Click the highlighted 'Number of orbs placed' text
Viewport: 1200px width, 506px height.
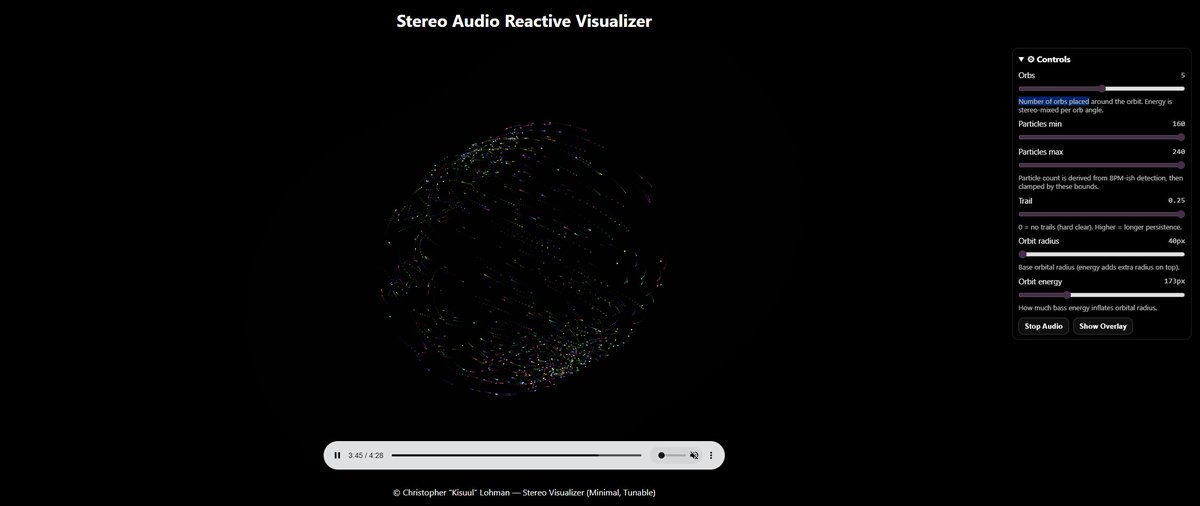tap(1053, 101)
